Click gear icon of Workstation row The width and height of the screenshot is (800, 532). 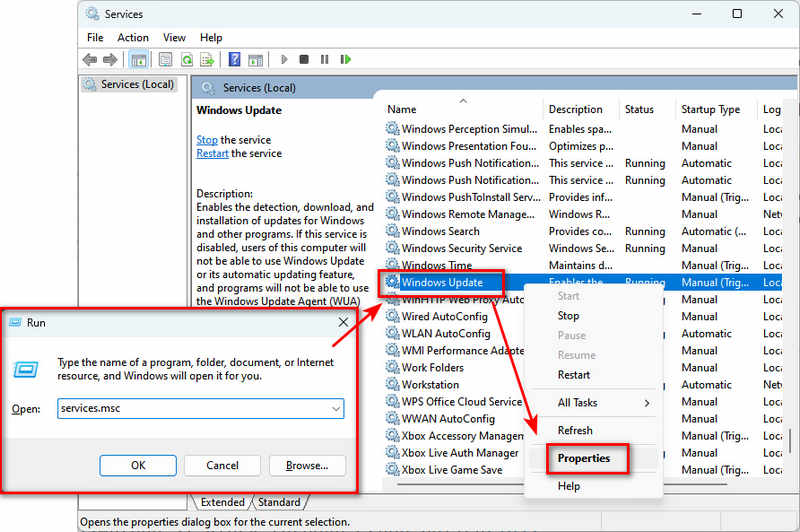[392, 384]
